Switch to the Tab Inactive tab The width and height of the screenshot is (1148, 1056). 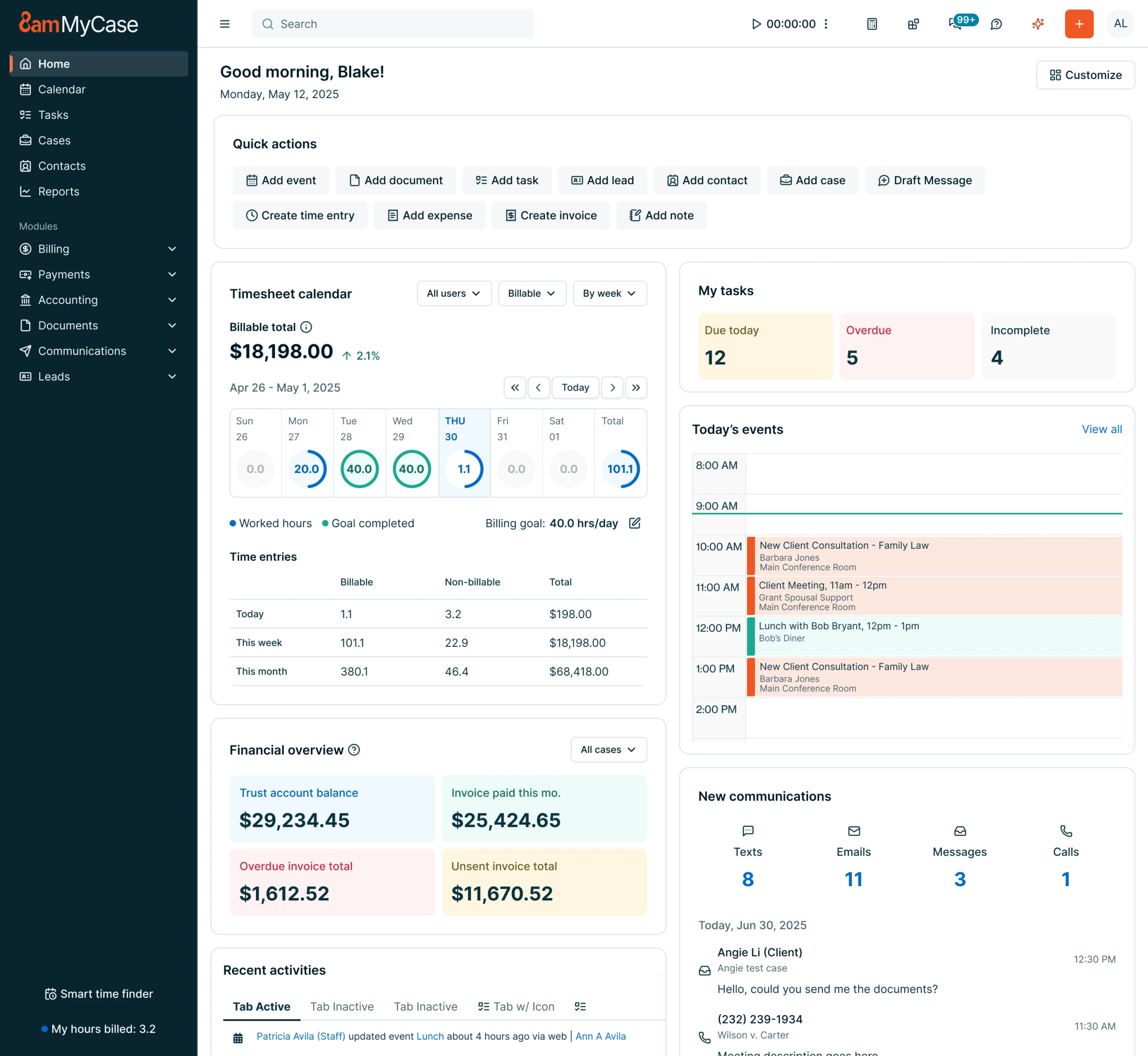342,1006
